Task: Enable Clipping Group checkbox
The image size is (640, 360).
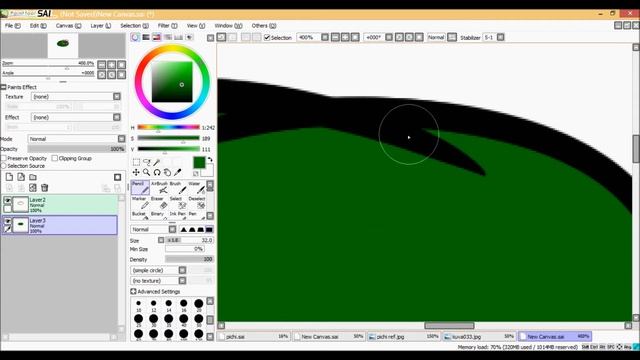Action: [x=55, y=158]
